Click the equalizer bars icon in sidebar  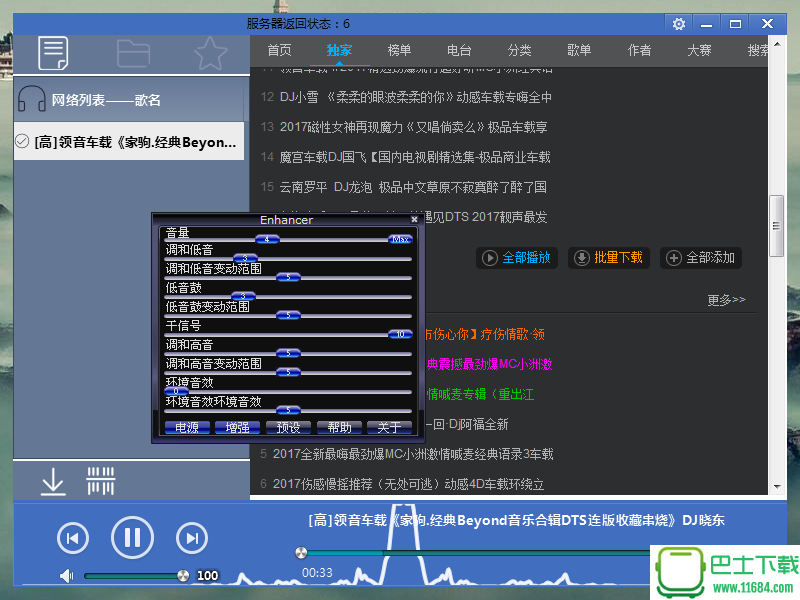tap(101, 482)
